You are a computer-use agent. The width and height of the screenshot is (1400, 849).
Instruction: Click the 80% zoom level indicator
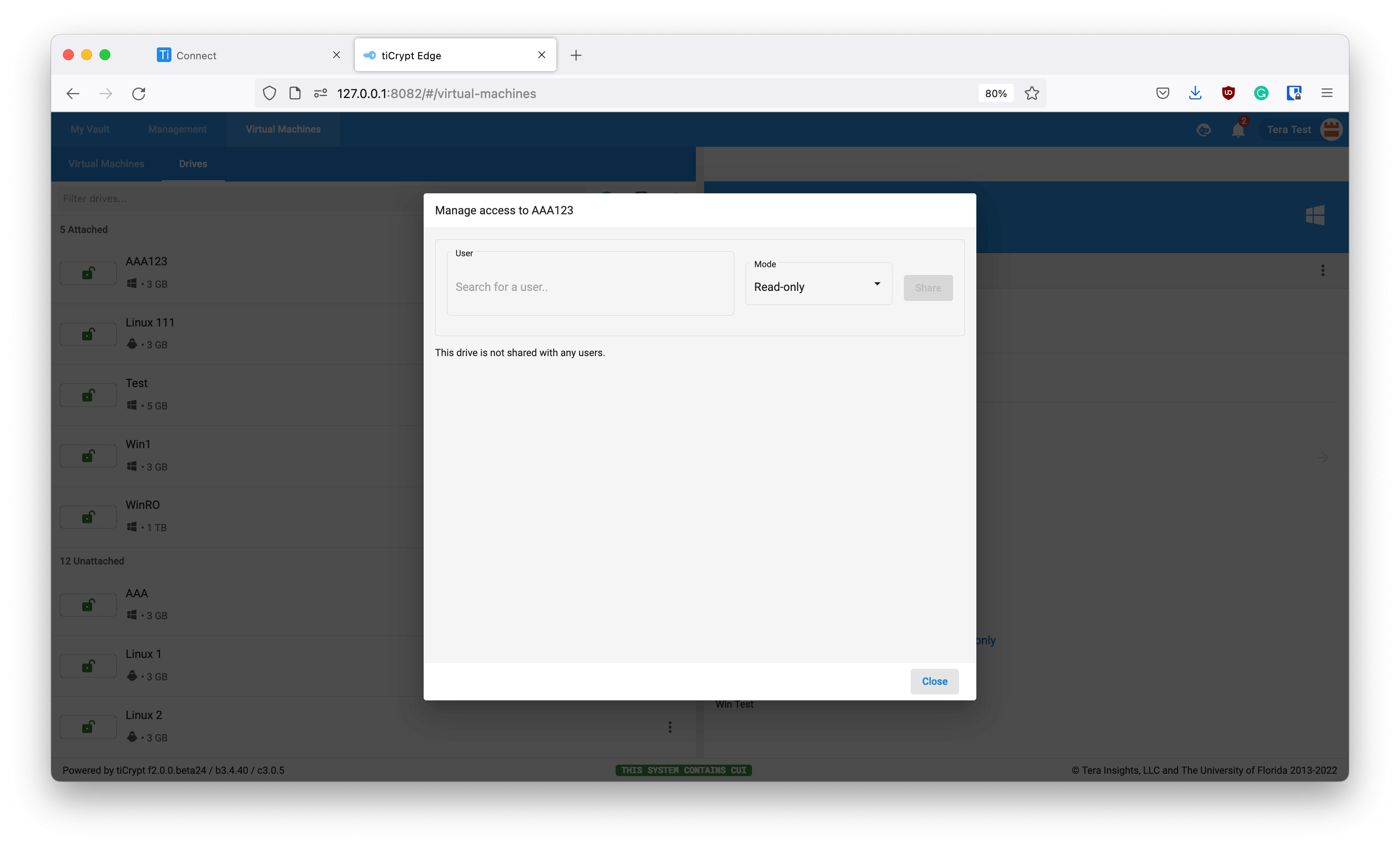(996, 93)
